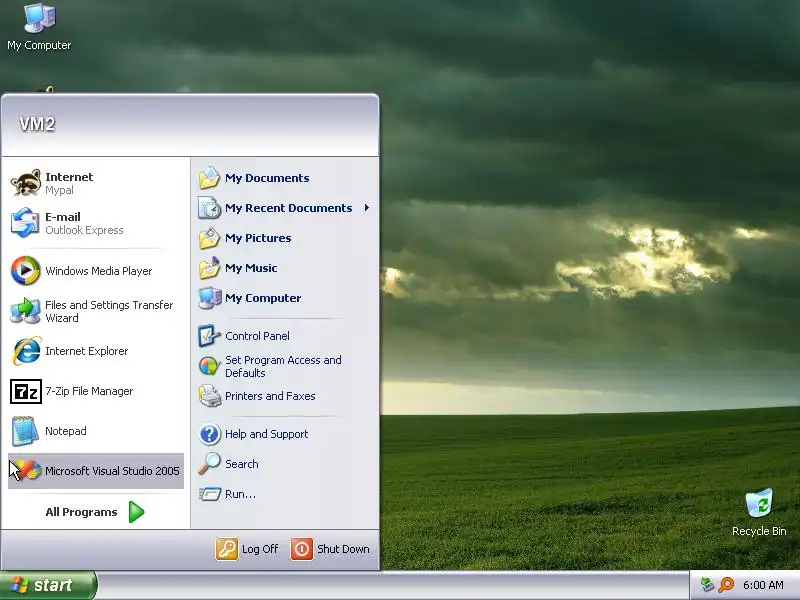Viewport: 800px width, 600px height.
Task: Click the "All Programs" text label
Action: tap(81, 512)
